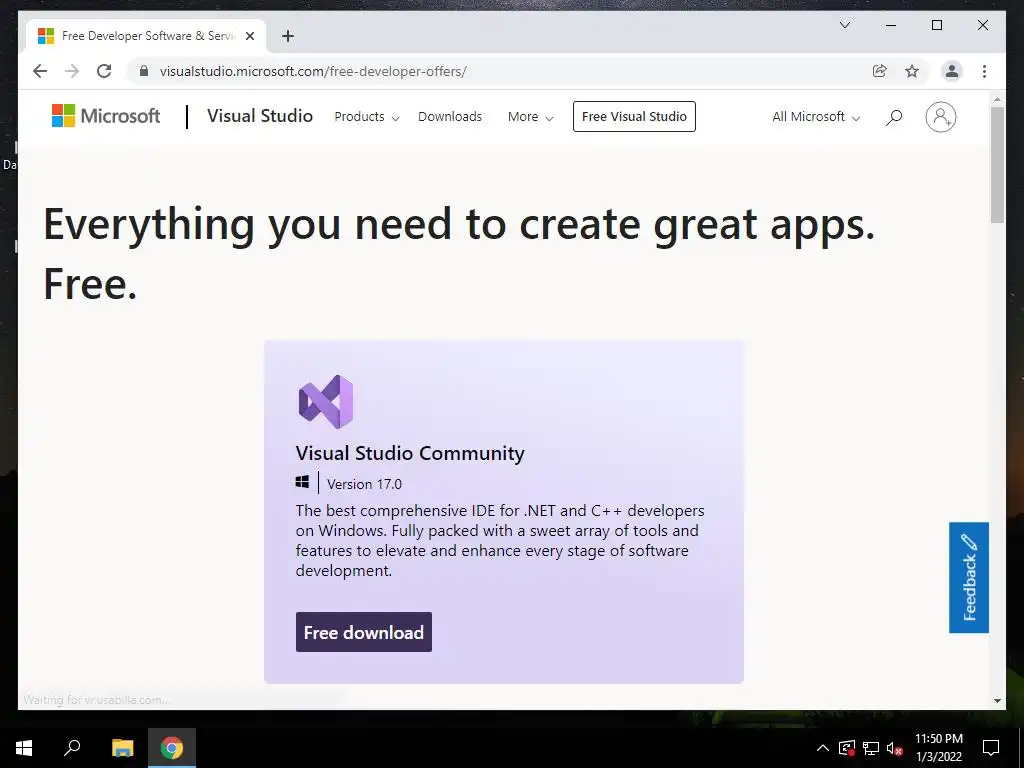Screen dimensions: 1024x768
Task: Click the share this page icon
Action: click(880, 71)
